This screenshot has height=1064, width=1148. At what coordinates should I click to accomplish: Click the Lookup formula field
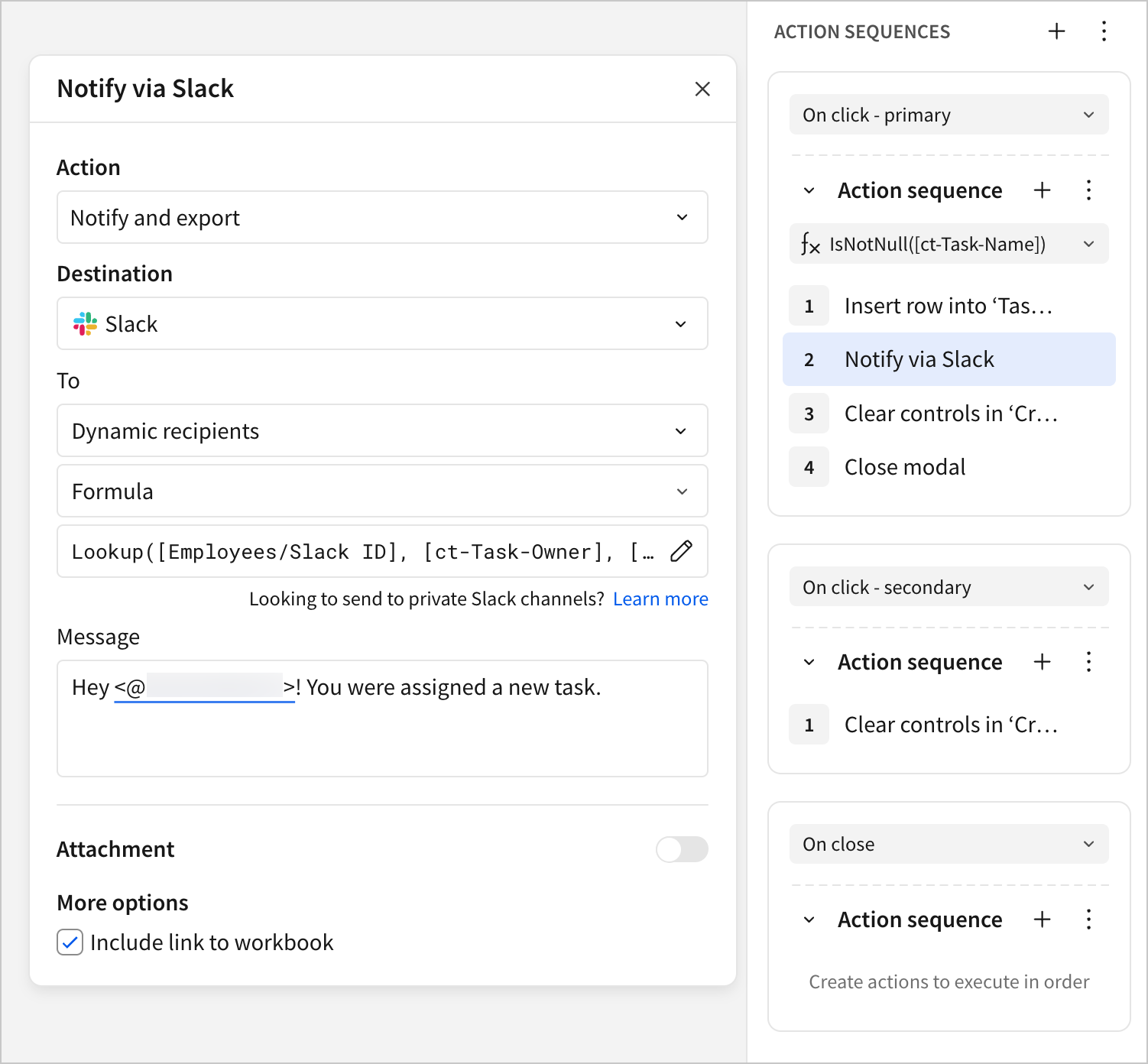click(382, 551)
